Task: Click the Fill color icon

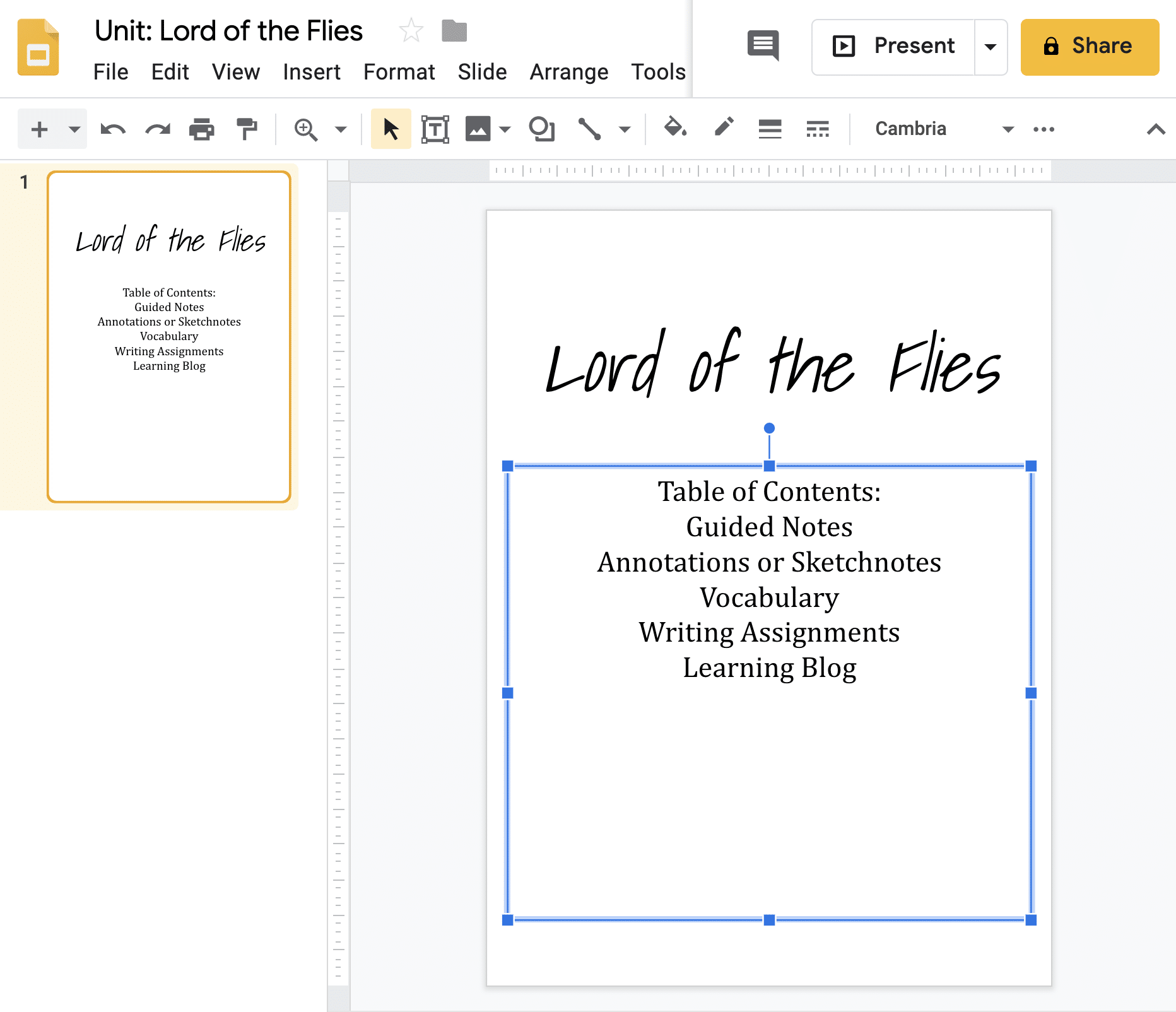Action: point(675,129)
